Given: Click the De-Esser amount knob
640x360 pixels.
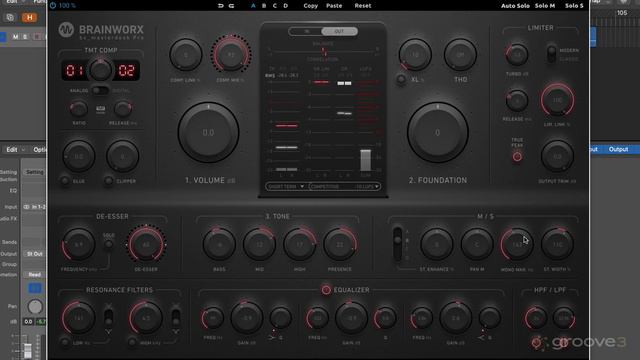Looking at the screenshot, I should 146,244.
